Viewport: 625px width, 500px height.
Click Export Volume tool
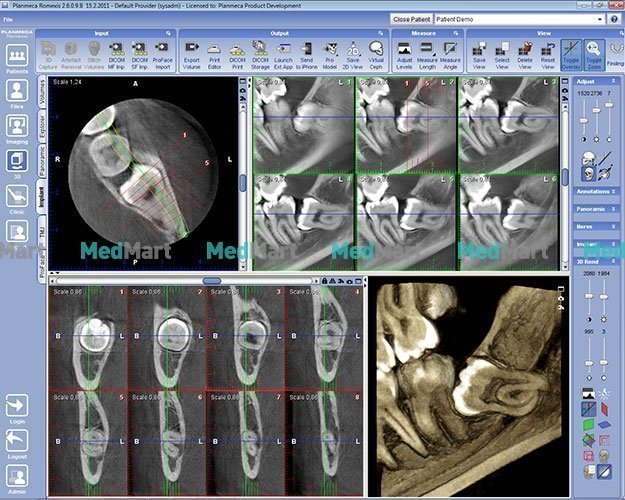click(x=192, y=55)
